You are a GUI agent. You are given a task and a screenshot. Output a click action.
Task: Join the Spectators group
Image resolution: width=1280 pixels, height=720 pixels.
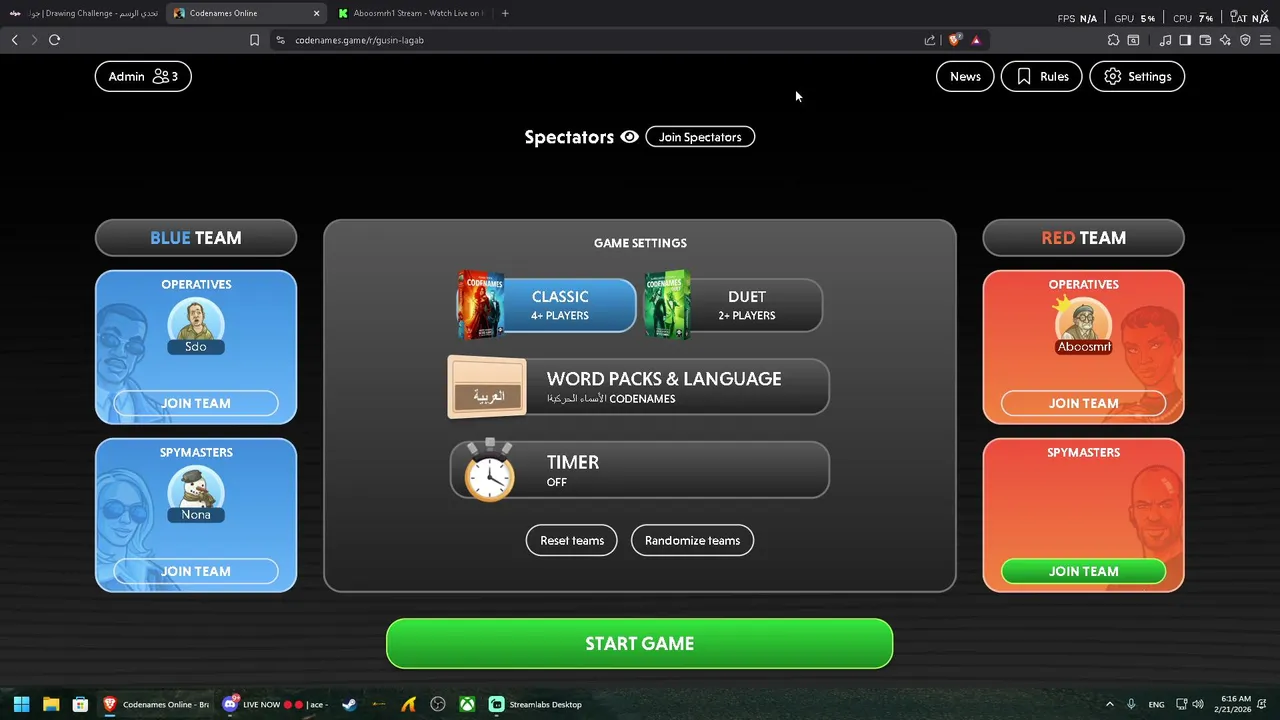tap(700, 137)
